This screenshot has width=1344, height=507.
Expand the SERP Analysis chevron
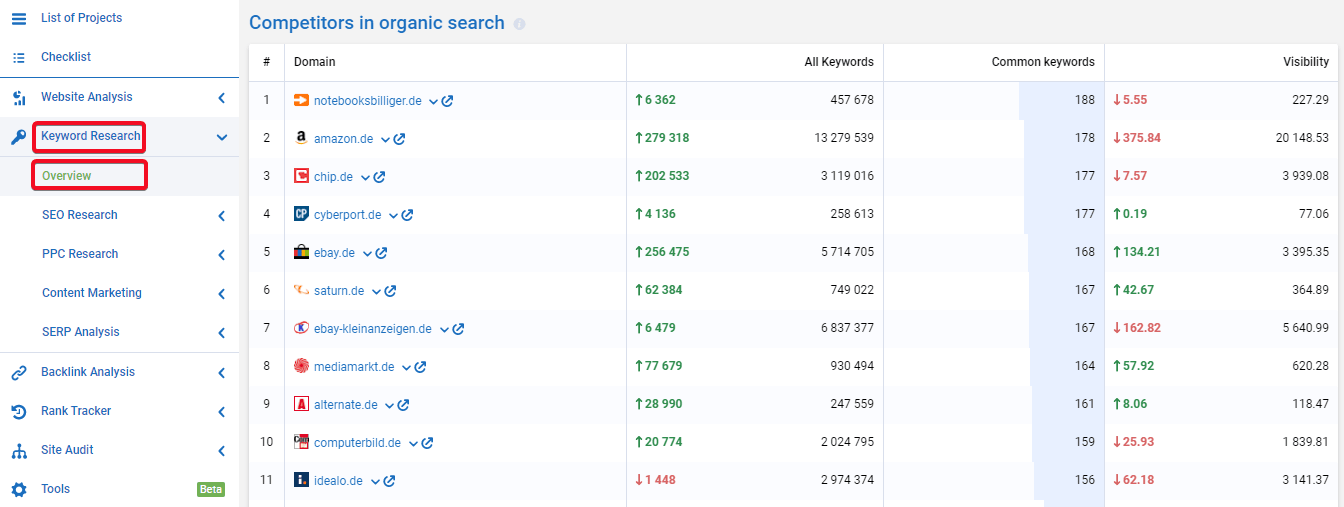click(221, 333)
